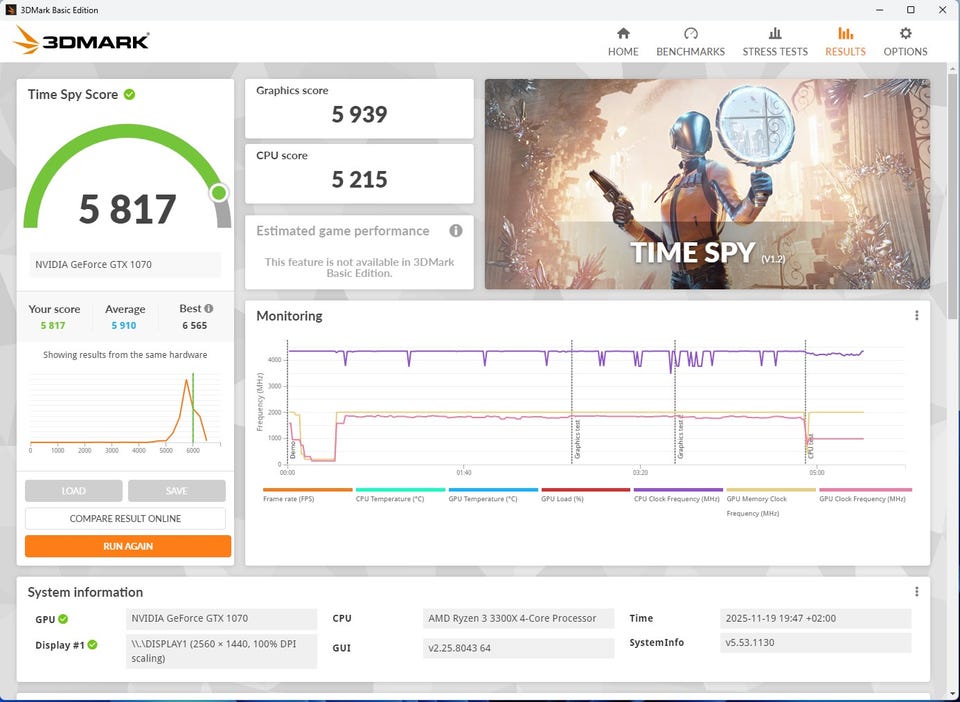Click the Best score 6 565
The width and height of the screenshot is (960, 702).
point(195,326)
